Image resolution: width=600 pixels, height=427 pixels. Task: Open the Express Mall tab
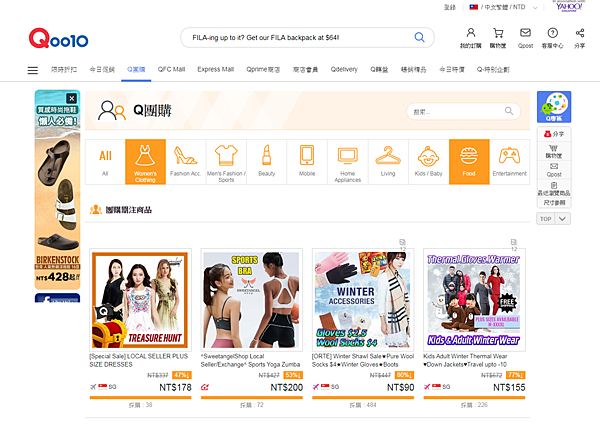pos(215,69)
